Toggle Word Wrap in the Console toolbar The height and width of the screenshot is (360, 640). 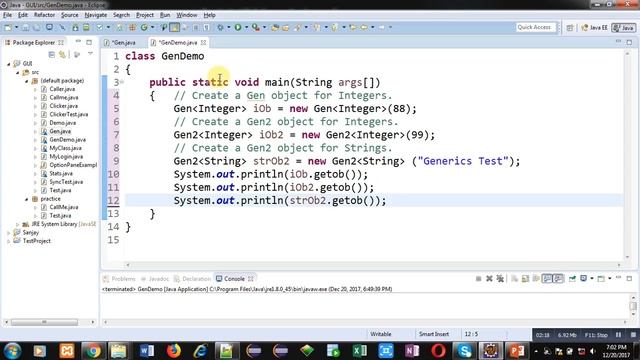(x=536, y=279)
